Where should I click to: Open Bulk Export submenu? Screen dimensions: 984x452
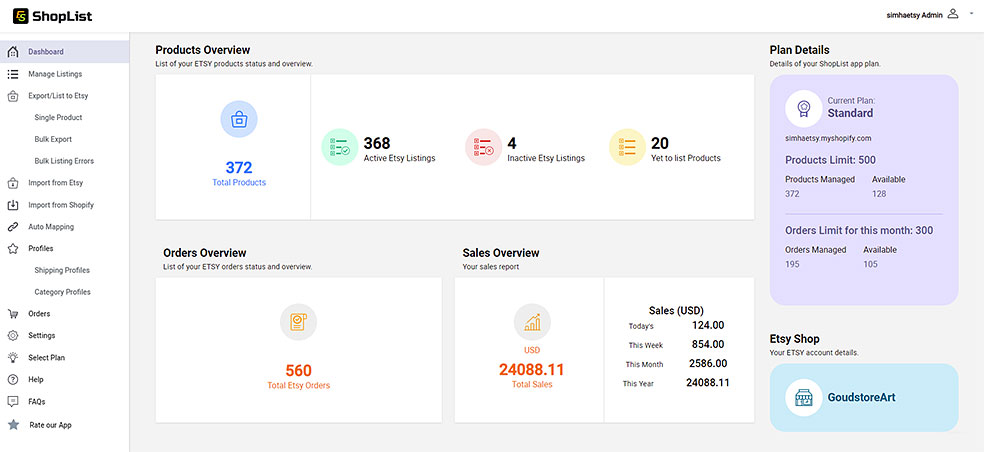click(53, 139)
